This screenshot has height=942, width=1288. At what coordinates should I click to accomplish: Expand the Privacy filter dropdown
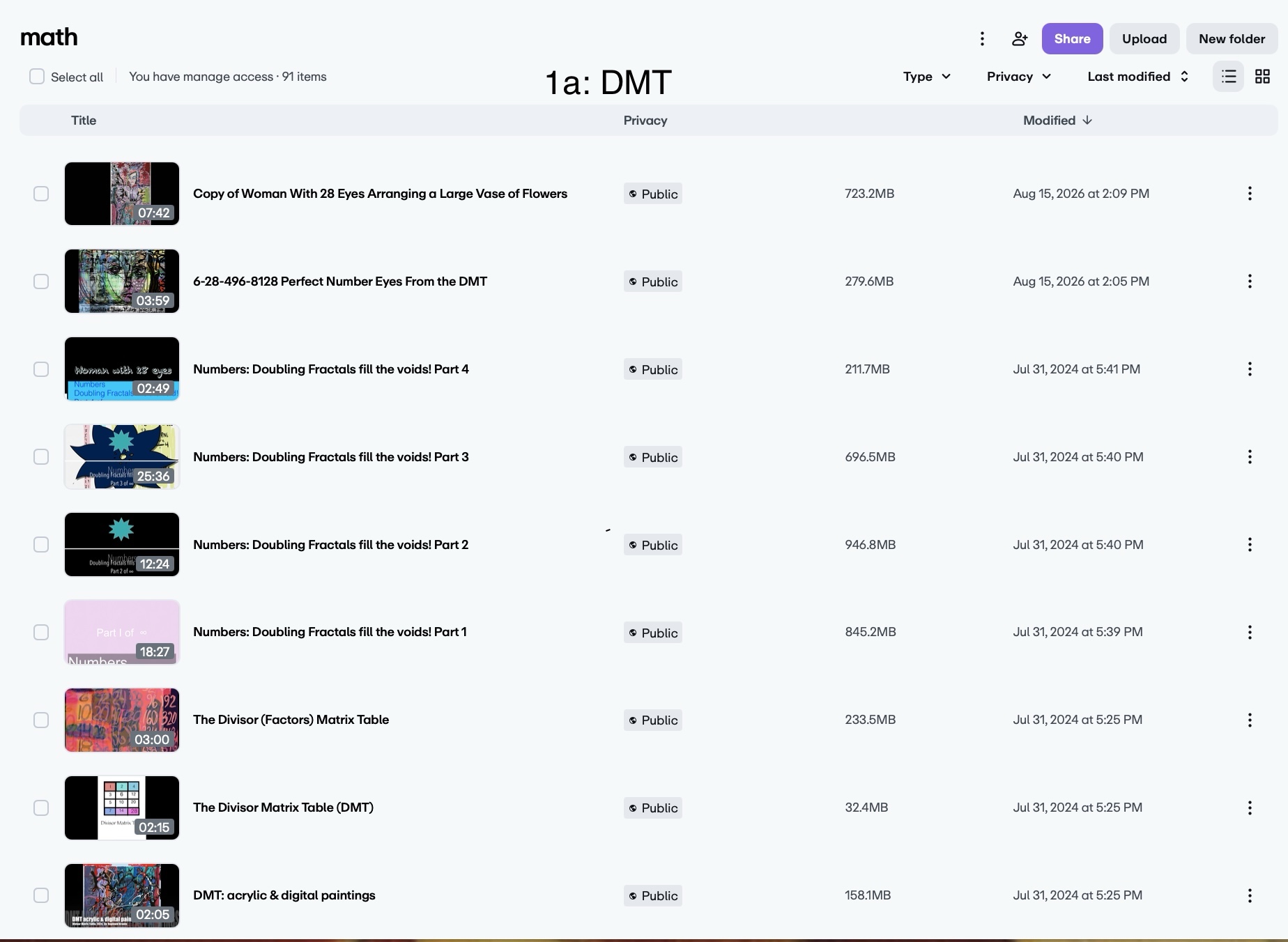click(x=1019, y=77)
